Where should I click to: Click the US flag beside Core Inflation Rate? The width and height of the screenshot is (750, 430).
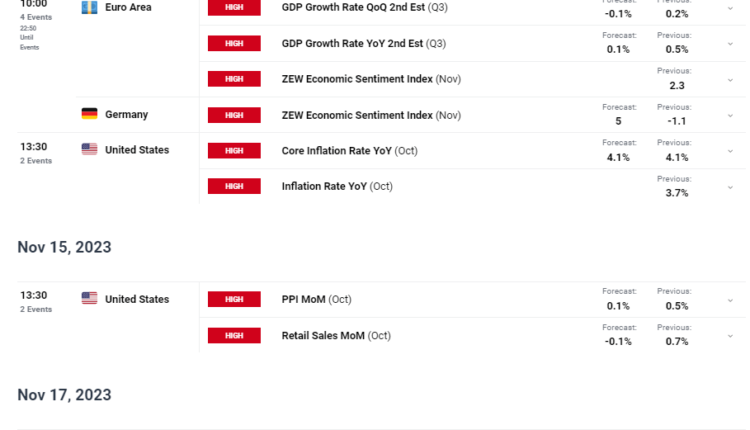pos(89,149)
